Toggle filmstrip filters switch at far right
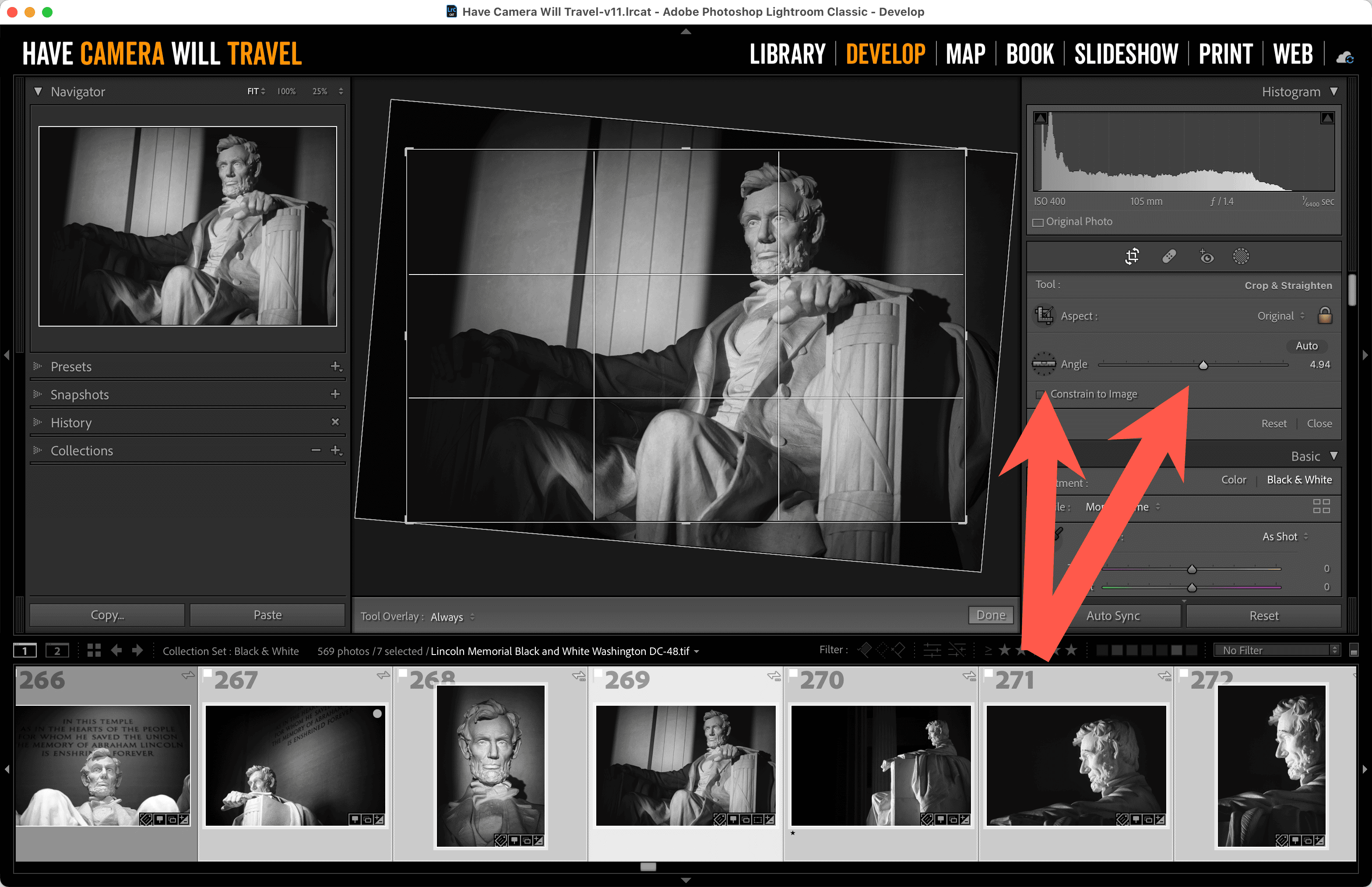1372x887 pixels. 1354,650
